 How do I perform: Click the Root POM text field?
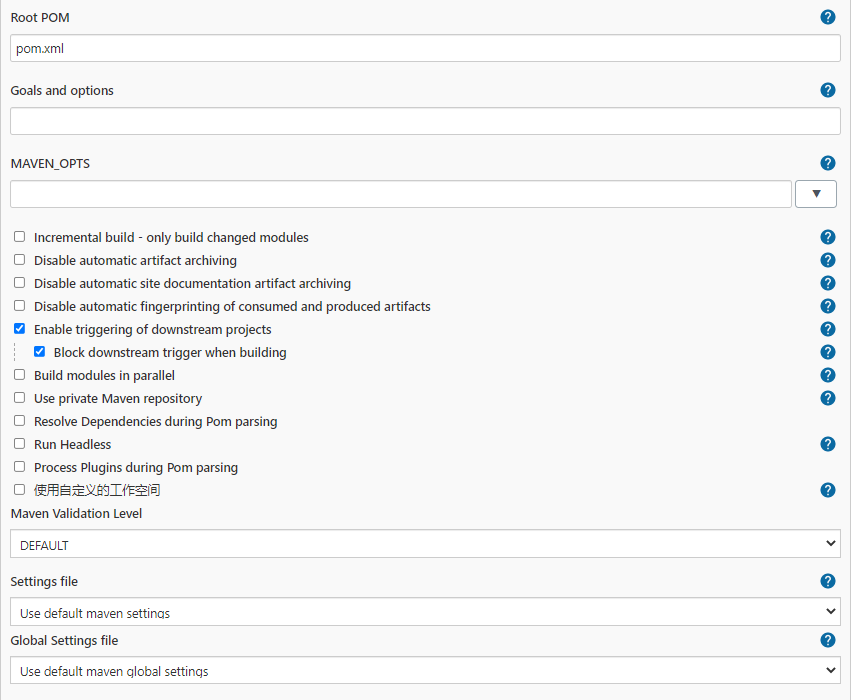click(x=426, y=48)
